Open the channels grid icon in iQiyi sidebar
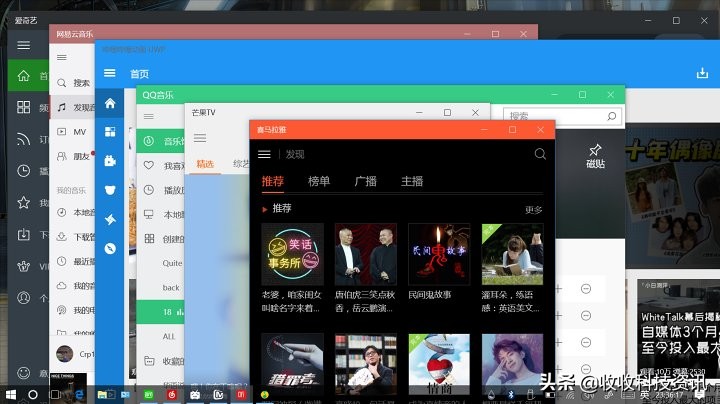Screen dimensions: 720x404 click(x=23, y=107)
